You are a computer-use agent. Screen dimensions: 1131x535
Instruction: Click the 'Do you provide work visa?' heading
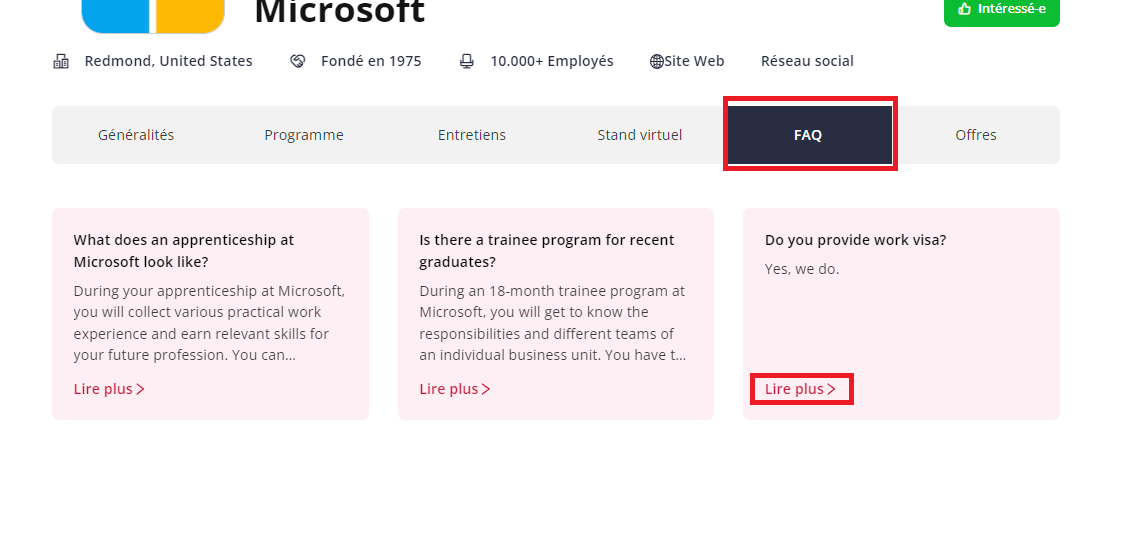coord(855,240)
